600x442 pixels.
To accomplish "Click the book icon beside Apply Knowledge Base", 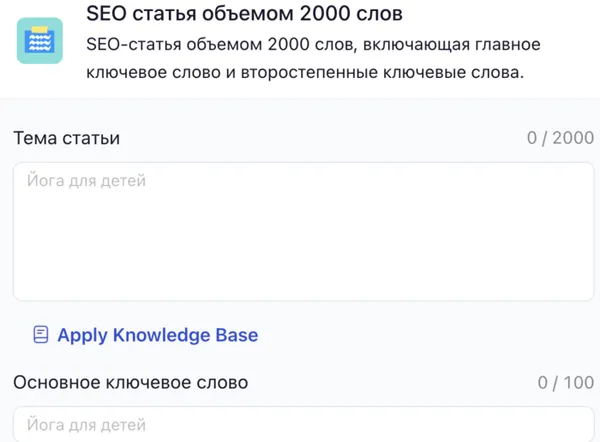I will coord(41,335).
